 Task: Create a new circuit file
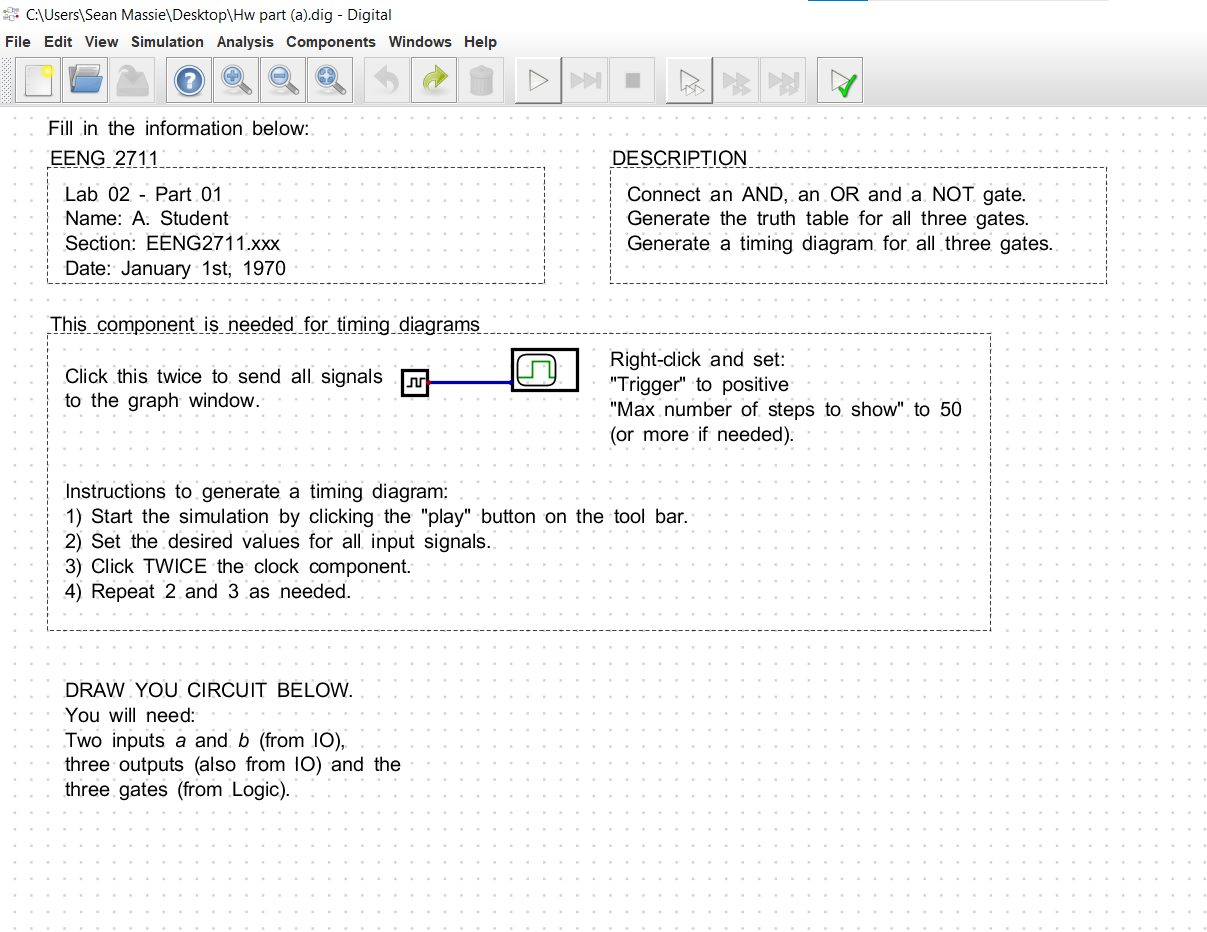[x=37, y=80]
